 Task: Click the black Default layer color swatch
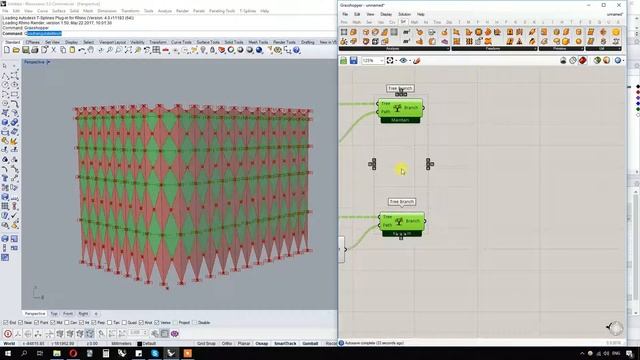click(139, 344)
